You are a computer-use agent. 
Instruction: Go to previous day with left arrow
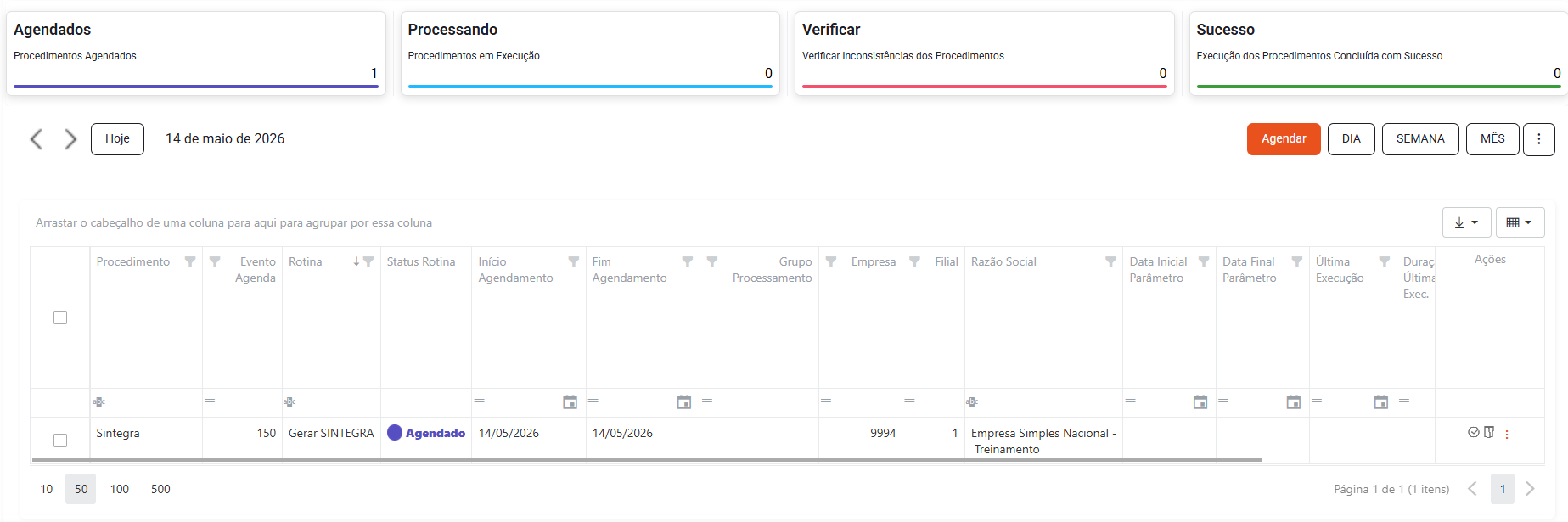pyautogui.click(x=37, y=139)
